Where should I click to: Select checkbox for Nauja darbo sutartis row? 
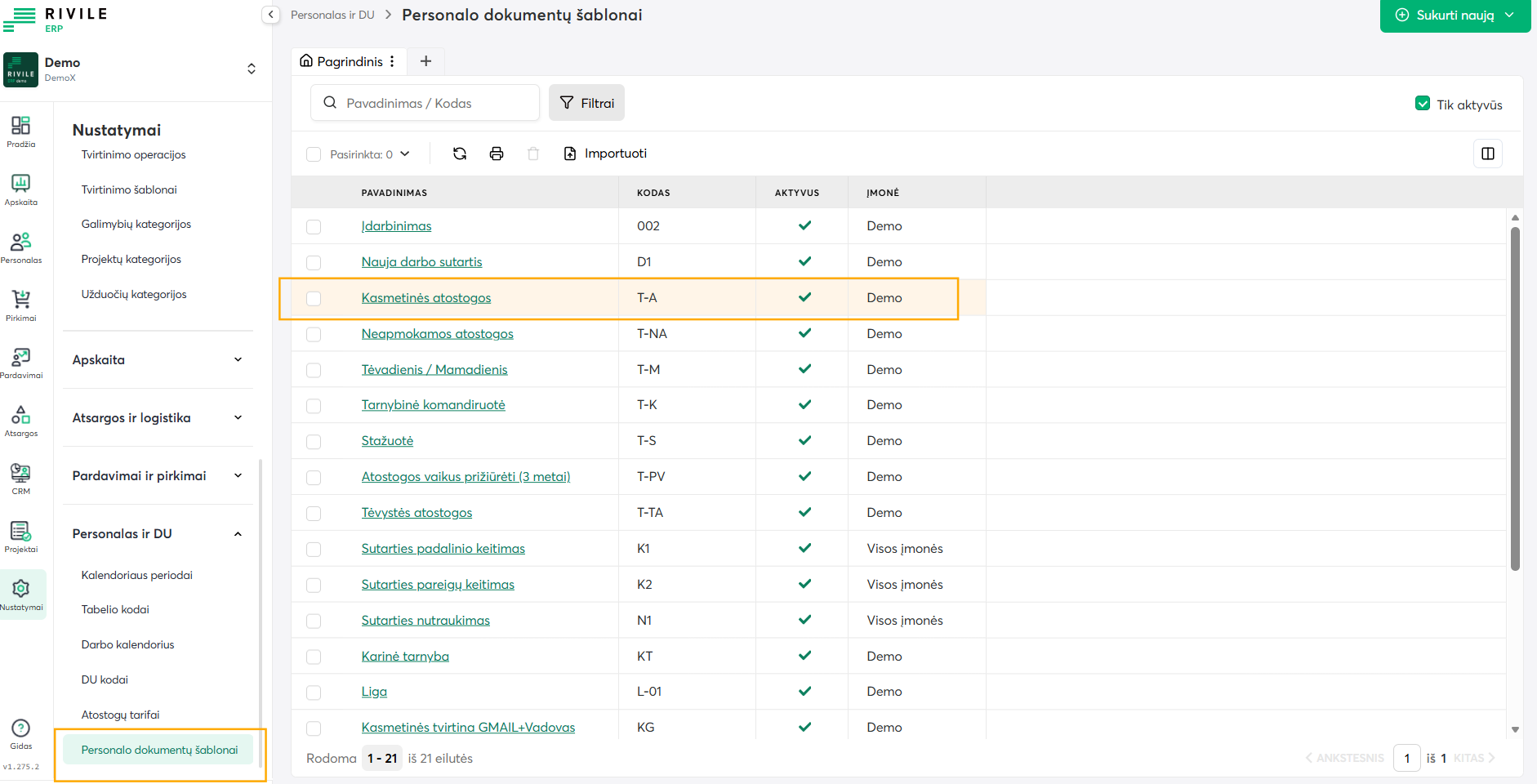(x=314, y=262)
